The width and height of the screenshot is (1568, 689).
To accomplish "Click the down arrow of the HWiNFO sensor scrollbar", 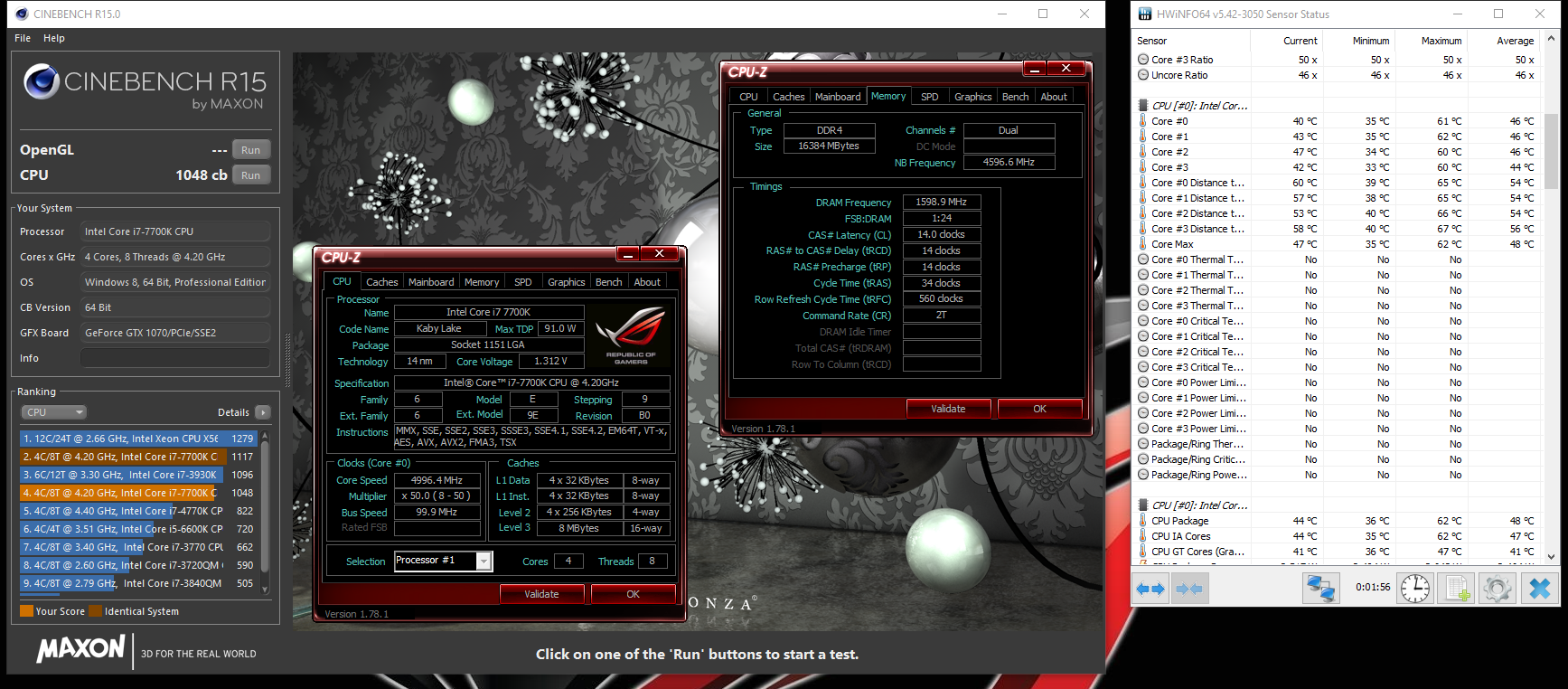I will click(x=1552, y=557).
